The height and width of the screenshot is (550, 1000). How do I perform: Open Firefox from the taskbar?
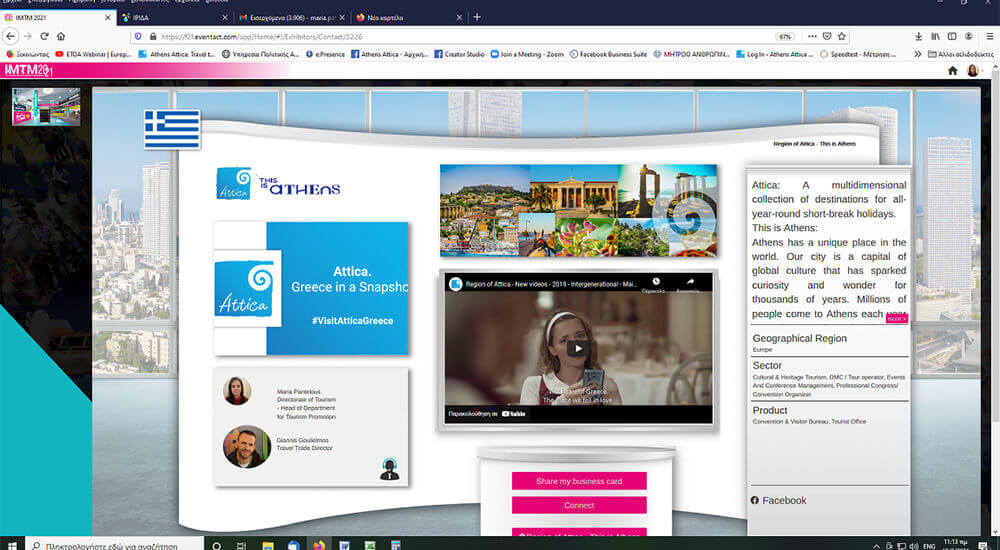point(319,545)
